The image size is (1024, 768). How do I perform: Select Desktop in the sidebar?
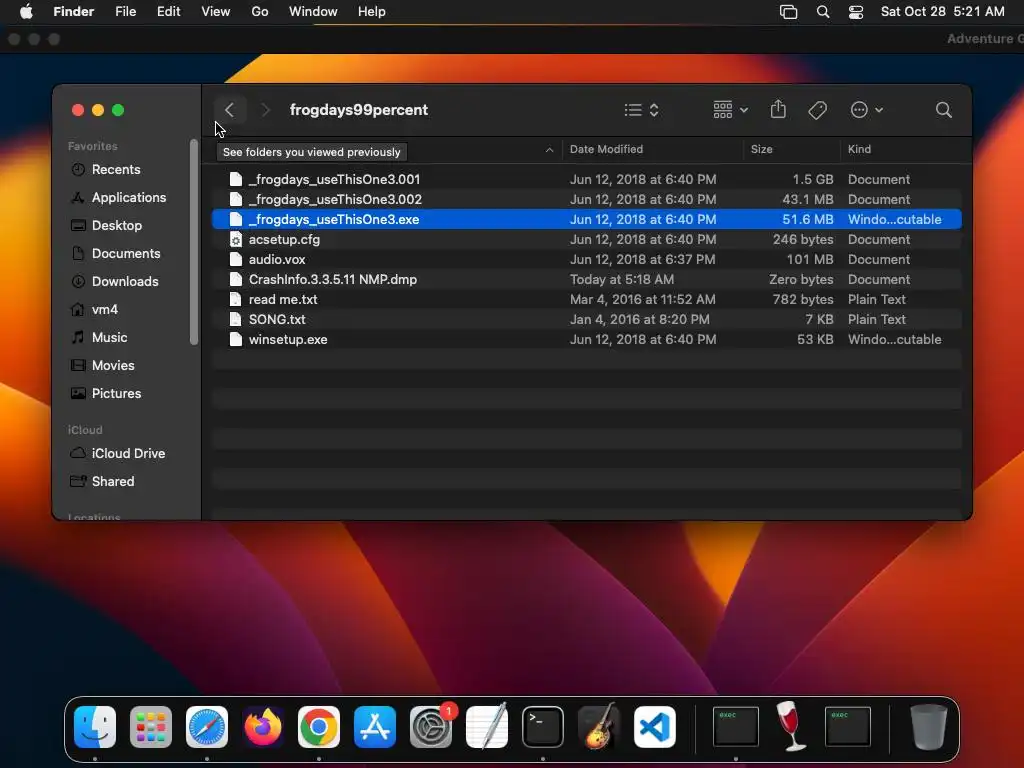(106, 225)
